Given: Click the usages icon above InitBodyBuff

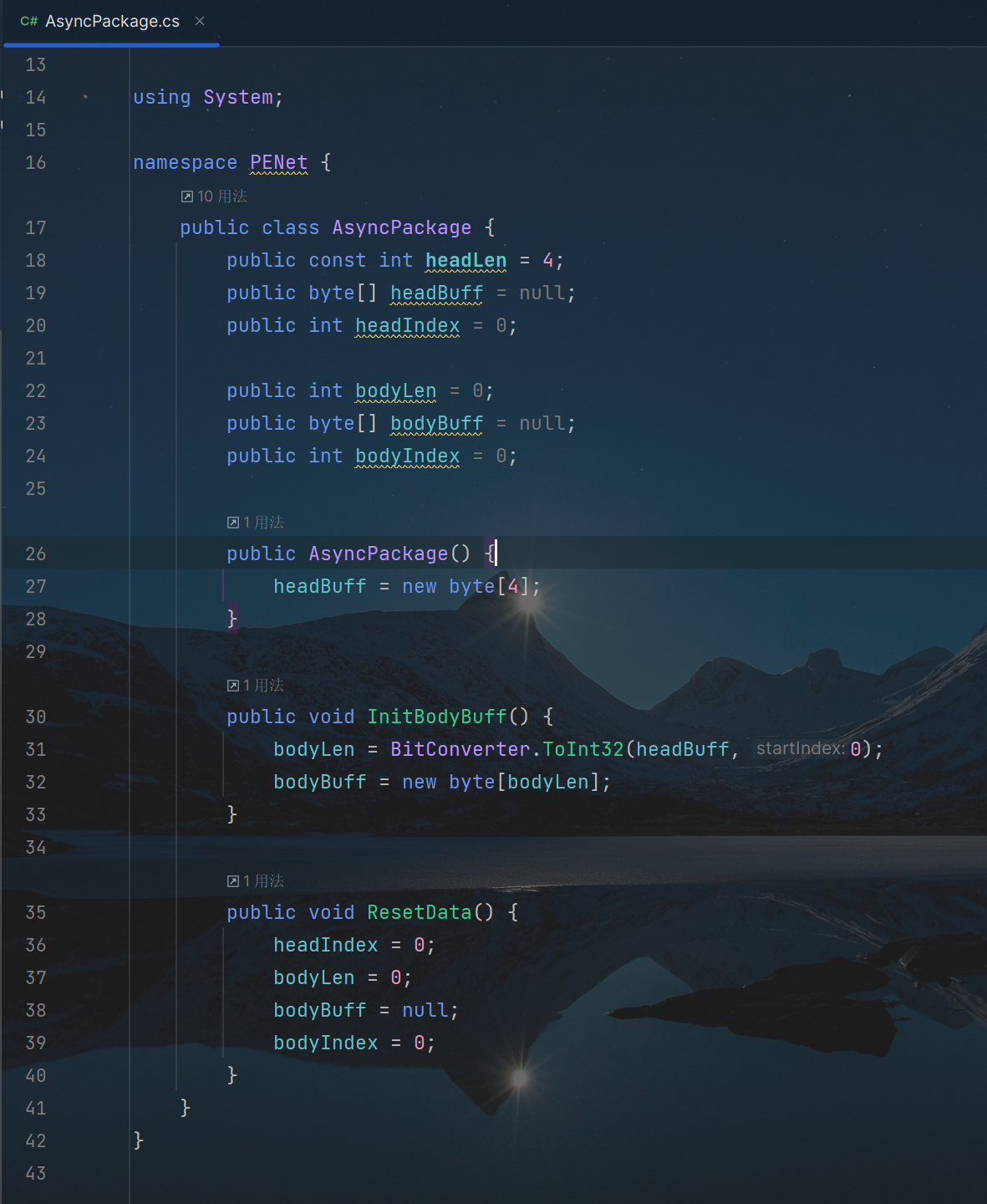Looking at the screenshot, I should click(x=233, y=686).
